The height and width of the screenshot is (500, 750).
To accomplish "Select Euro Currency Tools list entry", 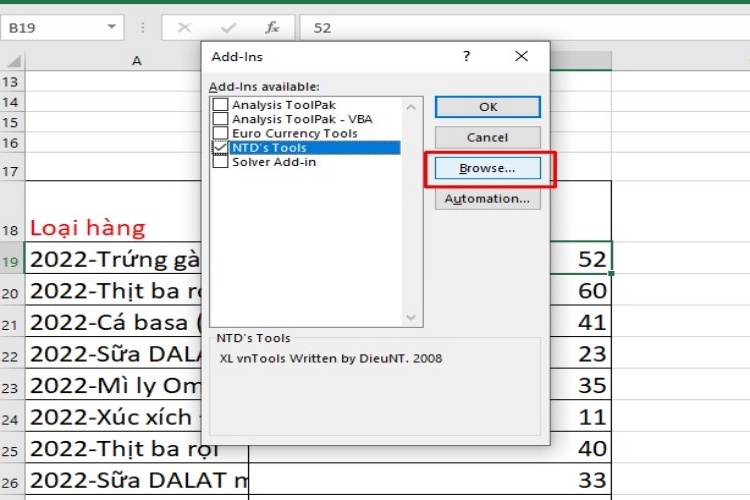I will click(295, 133).
